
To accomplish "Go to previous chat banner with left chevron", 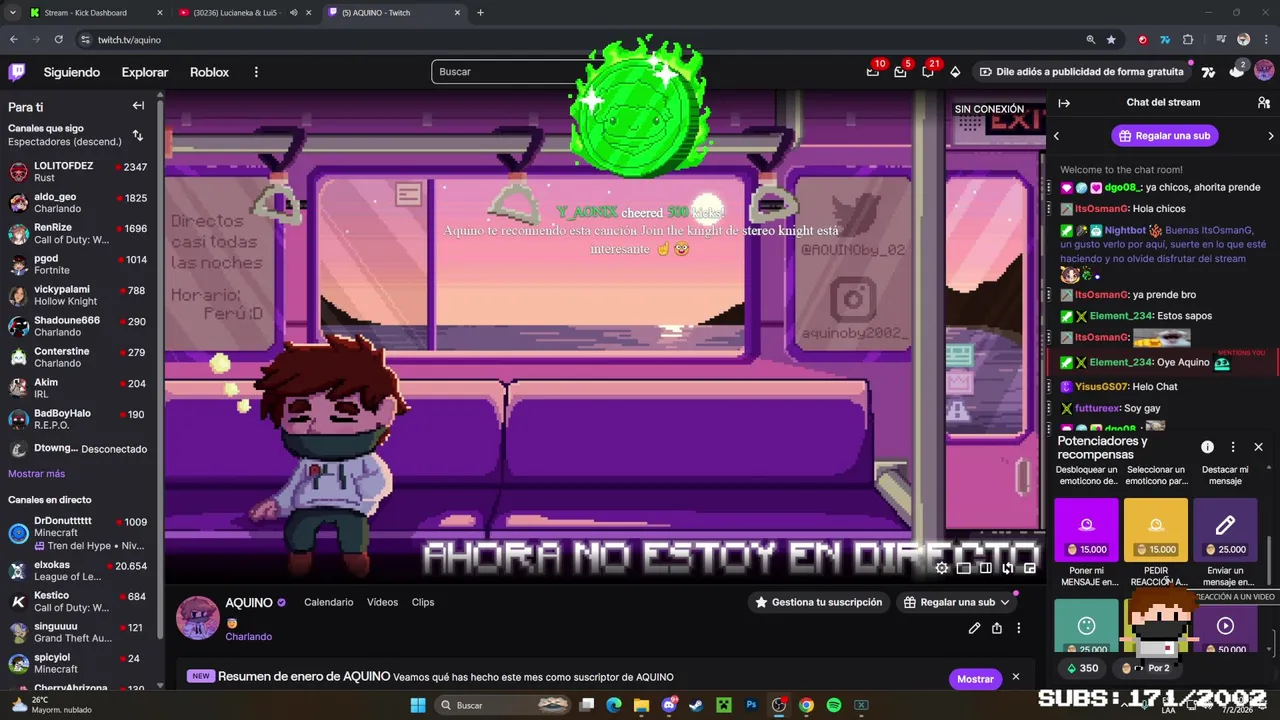I will (1056, 136).
